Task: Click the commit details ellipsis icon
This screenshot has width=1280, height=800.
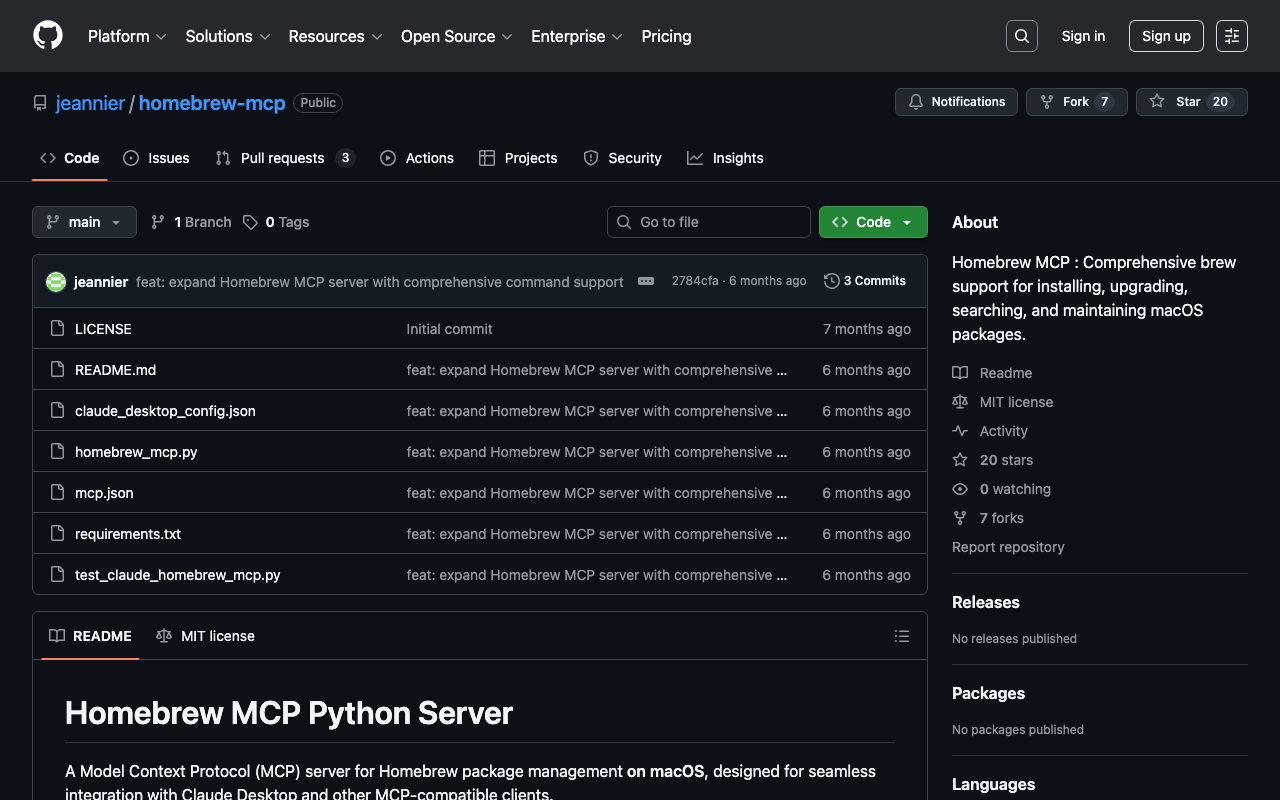Action: 646,281
